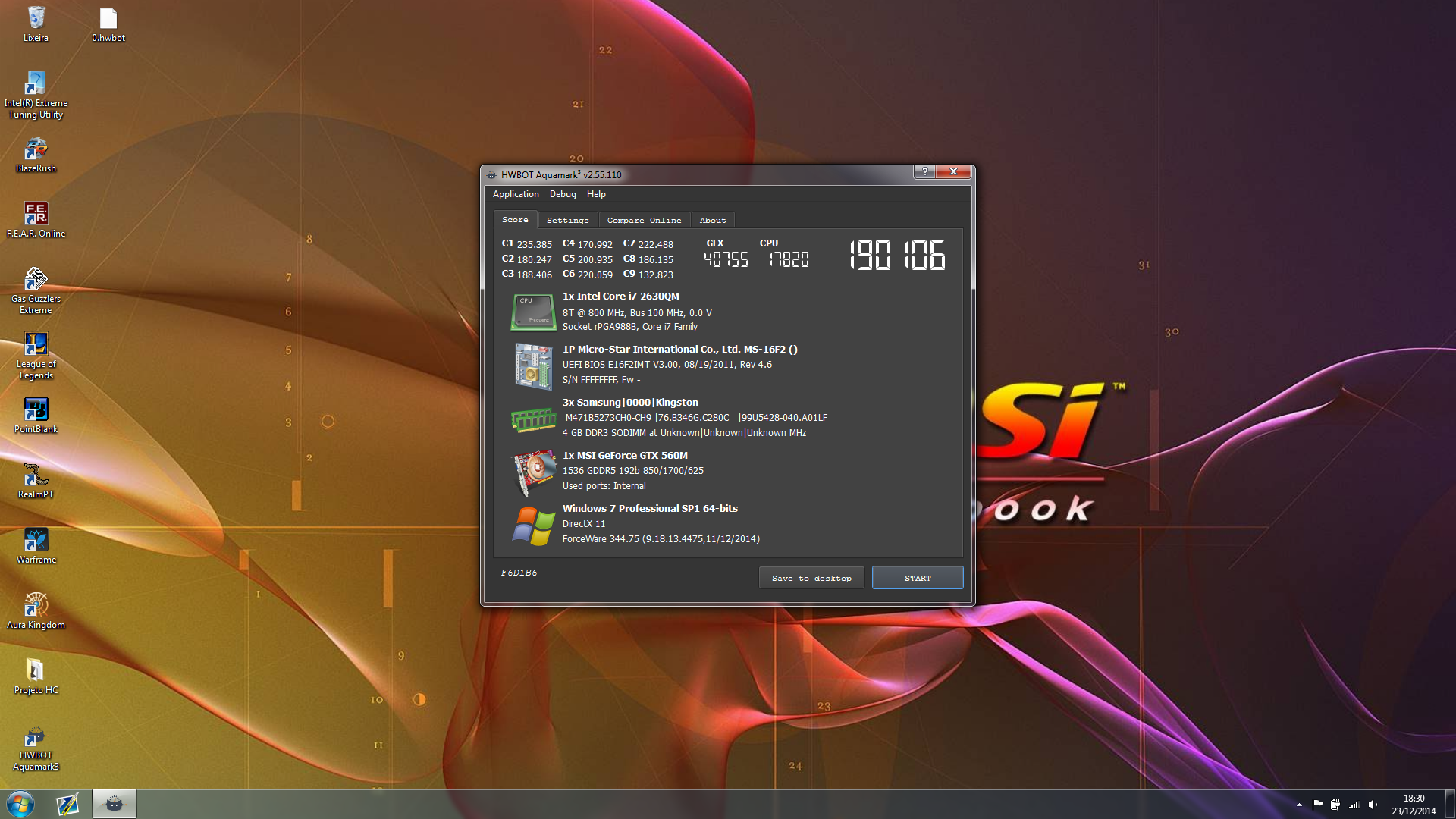The width and height of the screenshot is (1456, 819).
Task: Click the 3x Samsung|0000|Kingston heading
Action: pos(630,403)
